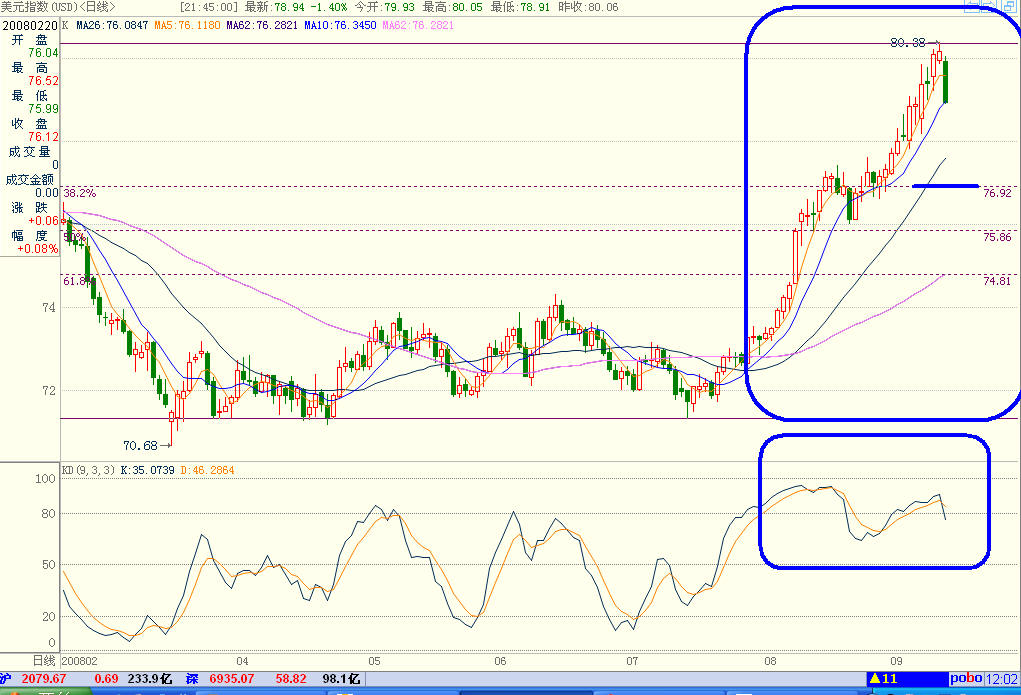Viewport: 1021px width, 695px height.
Task: Click the Fibonacci price 76.92
Action: pyautogui.click(x=997, y=193)
